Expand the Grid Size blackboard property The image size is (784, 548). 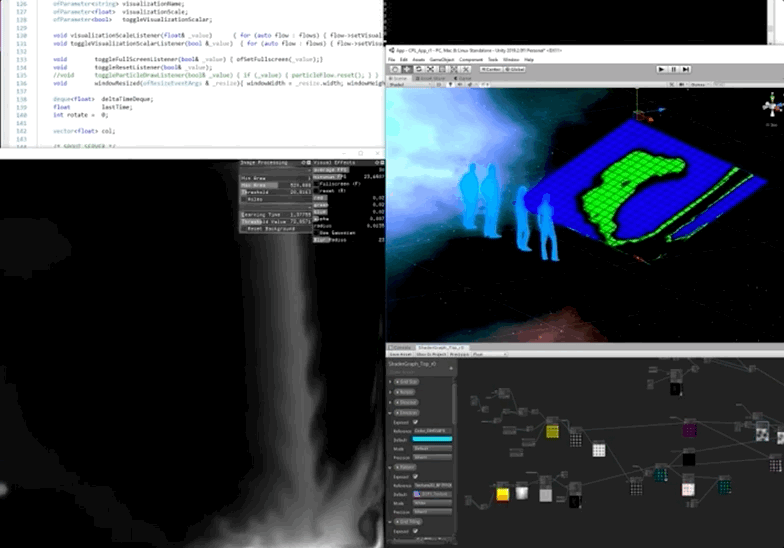tap(390, 382)
